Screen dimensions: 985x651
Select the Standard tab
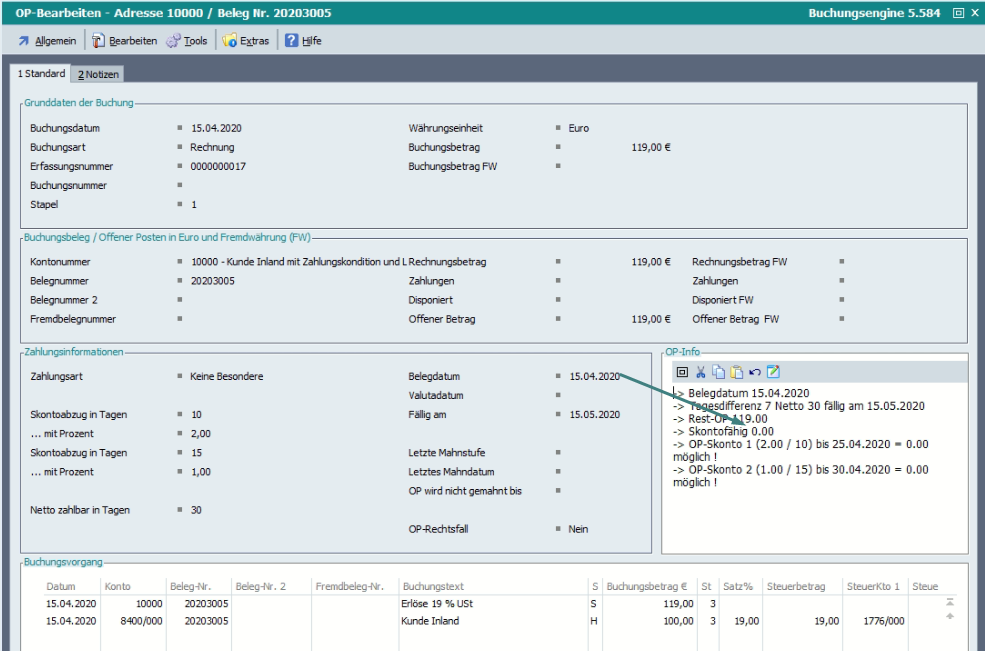[40, 74]
